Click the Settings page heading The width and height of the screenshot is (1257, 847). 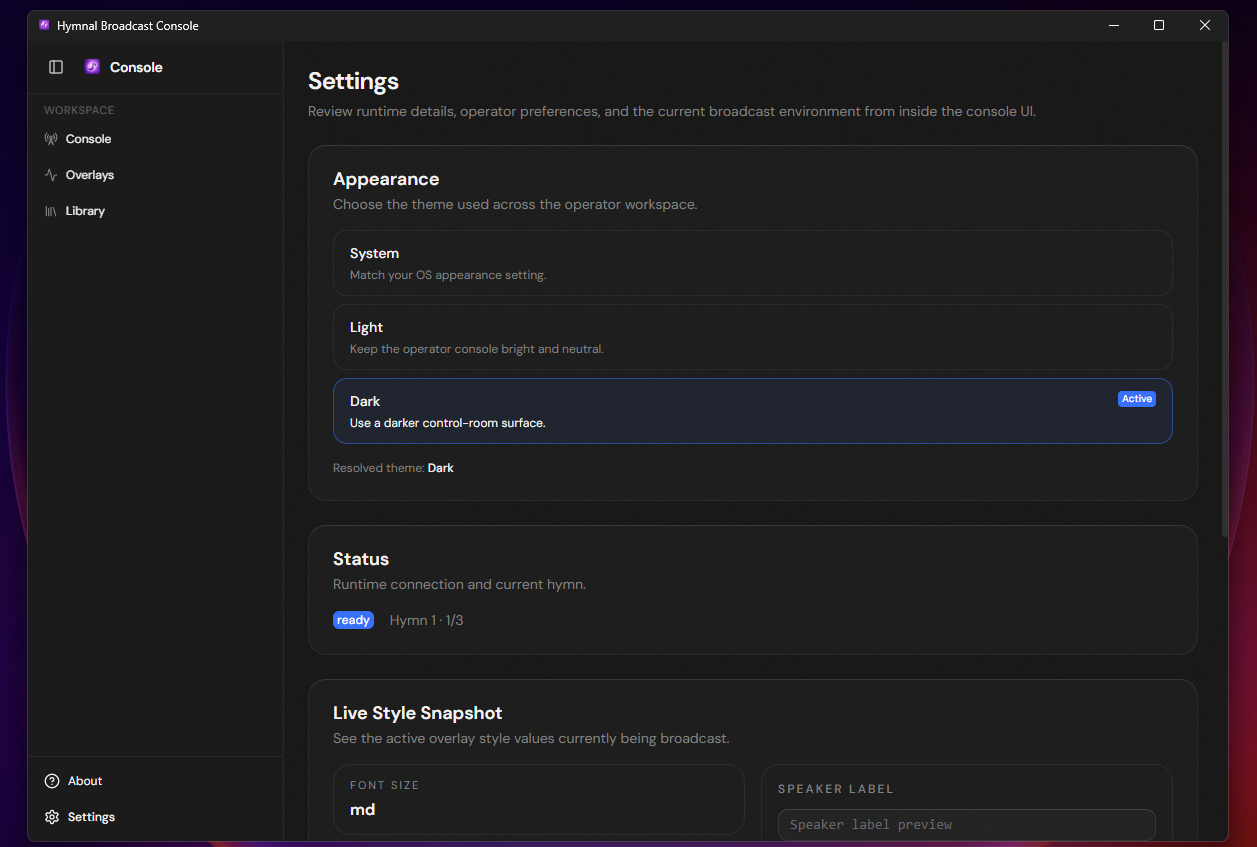[x=353, y=81]
